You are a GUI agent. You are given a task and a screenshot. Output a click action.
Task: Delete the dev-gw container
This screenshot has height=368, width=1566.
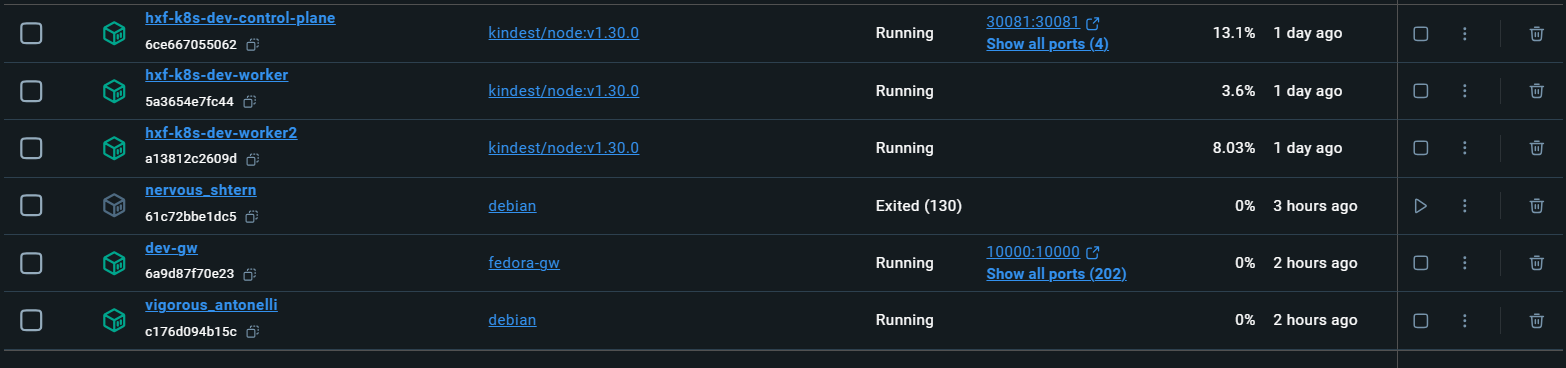tap(1536, 263)
